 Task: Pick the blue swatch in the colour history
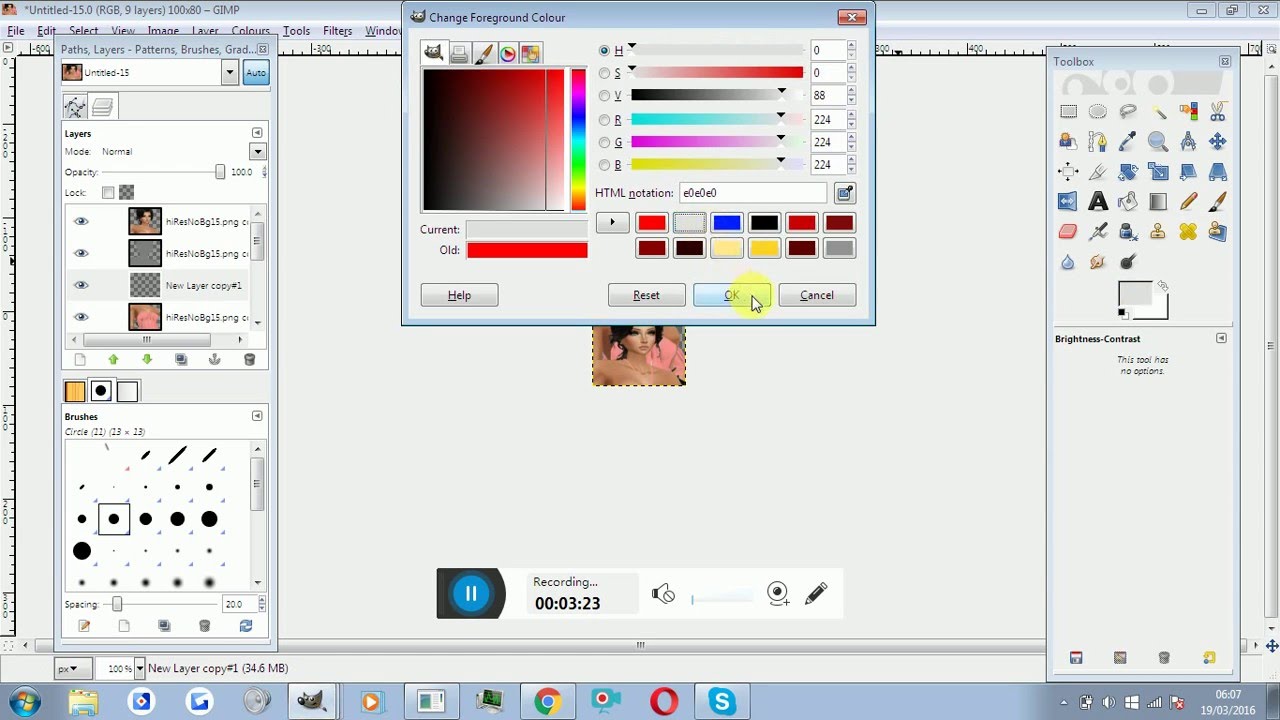tap(727, 222)
